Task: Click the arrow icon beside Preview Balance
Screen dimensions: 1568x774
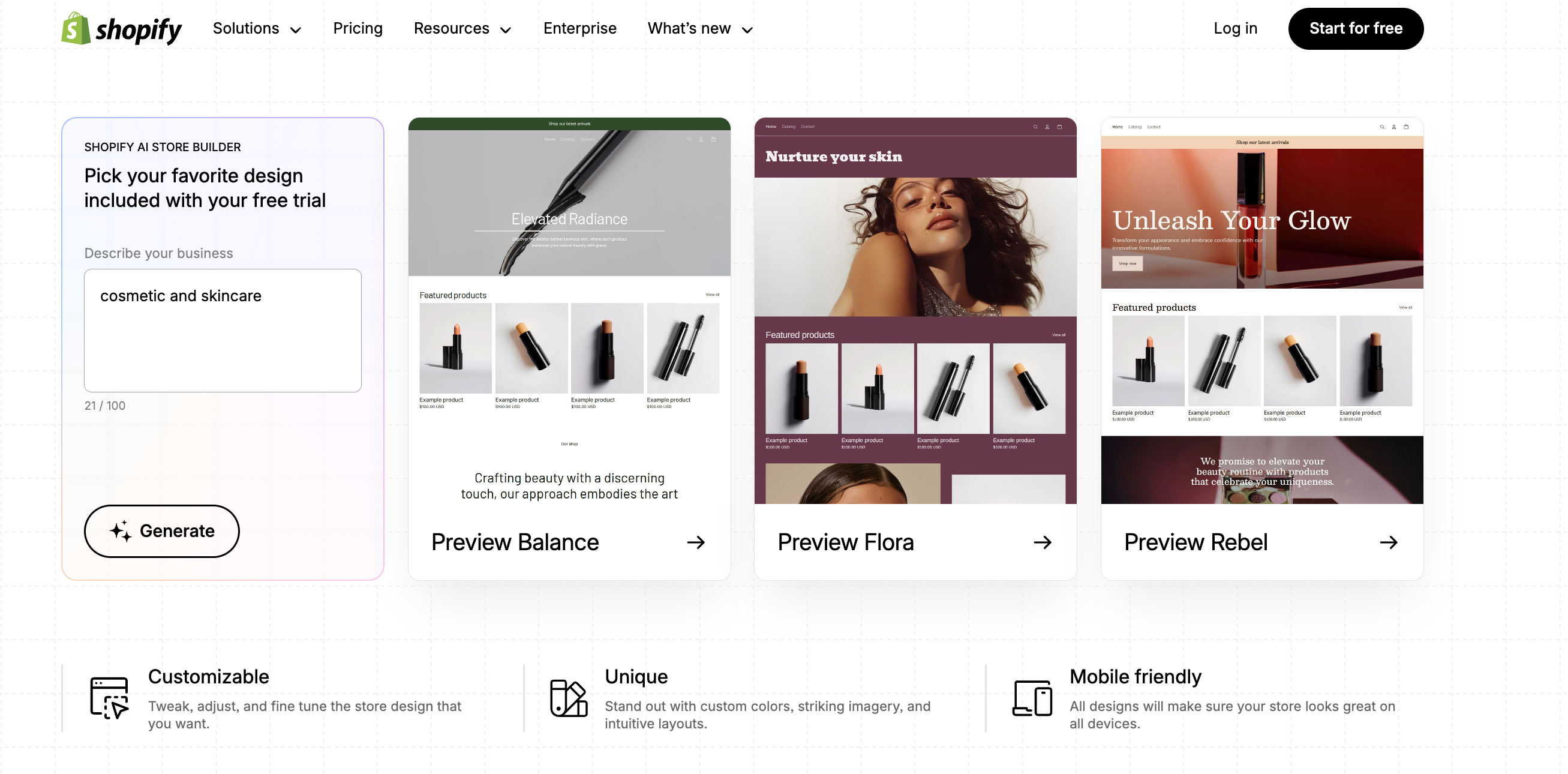Action: coord(696,542)
